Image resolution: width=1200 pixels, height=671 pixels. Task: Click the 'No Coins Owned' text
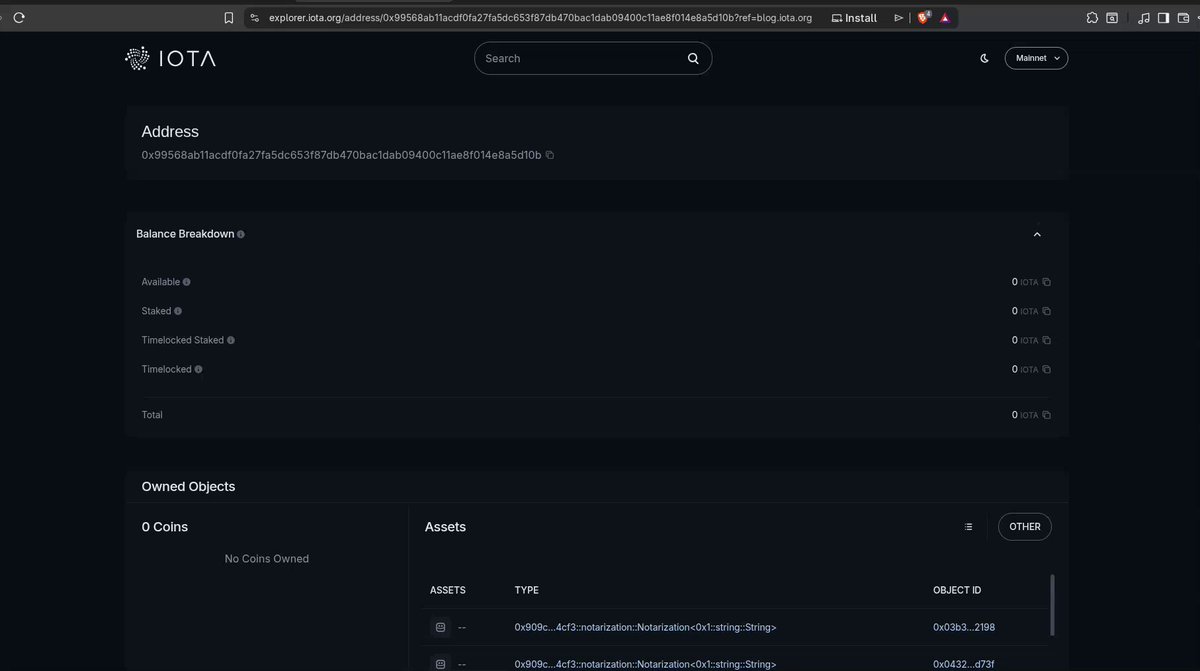coord(267,559)
